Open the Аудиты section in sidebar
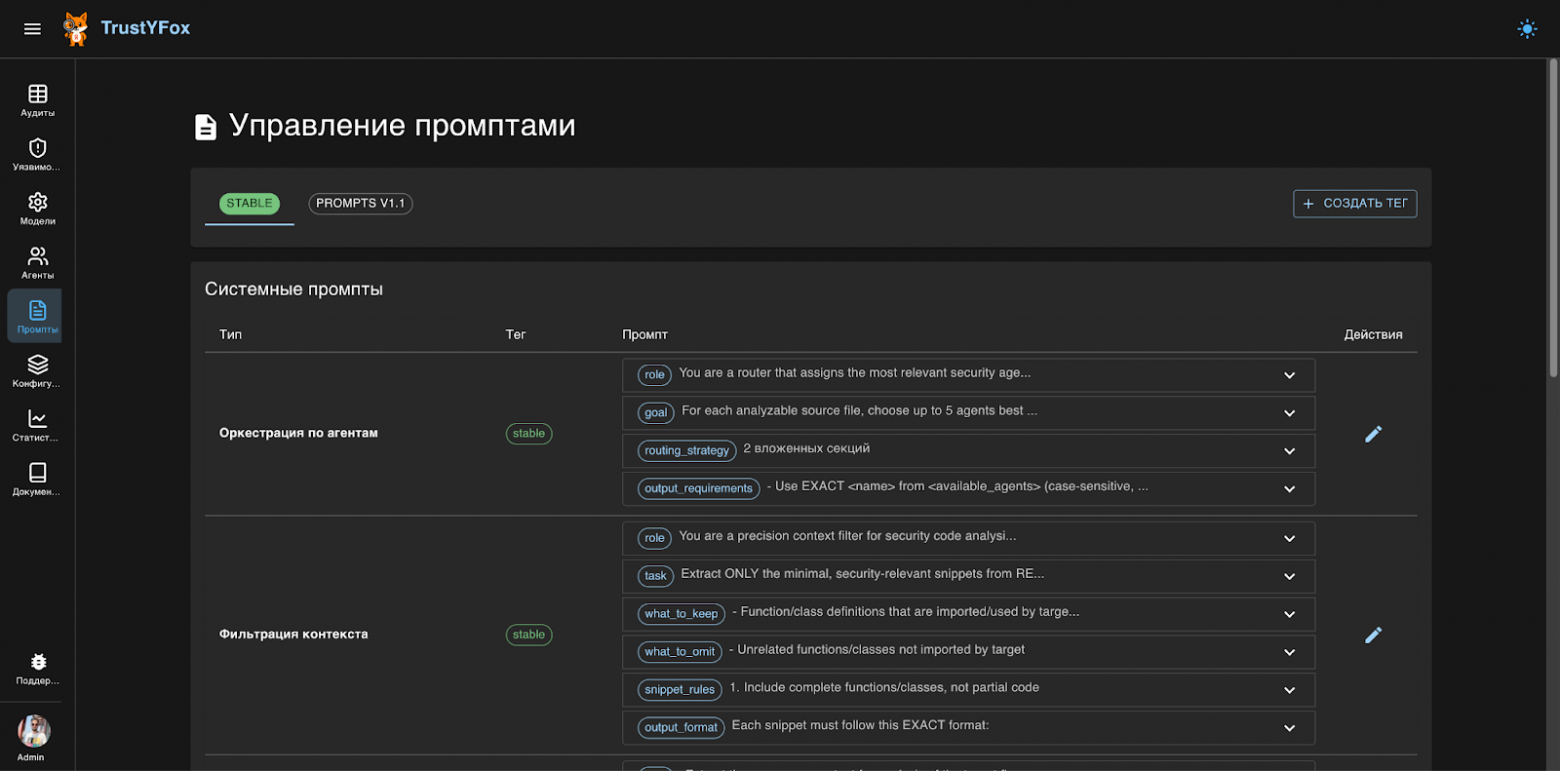Viewport: 1560px width, 771px height. 36,98
